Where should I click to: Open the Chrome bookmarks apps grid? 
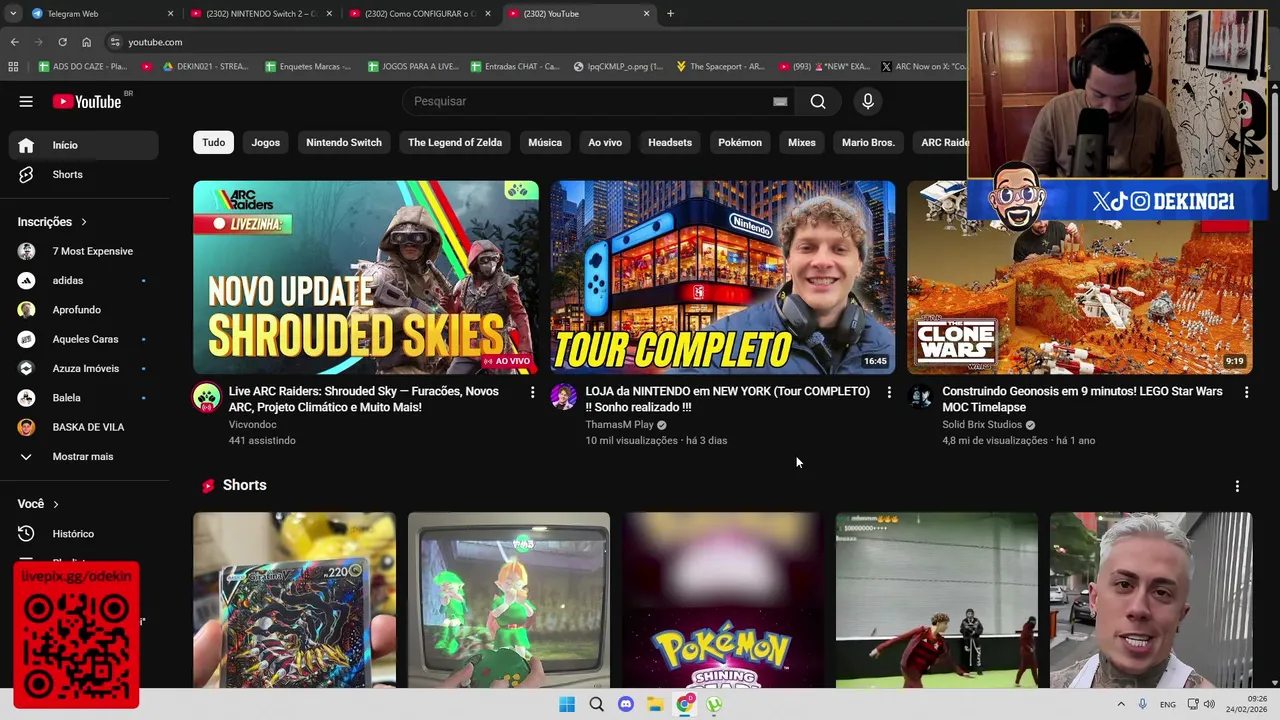point(13,67)
